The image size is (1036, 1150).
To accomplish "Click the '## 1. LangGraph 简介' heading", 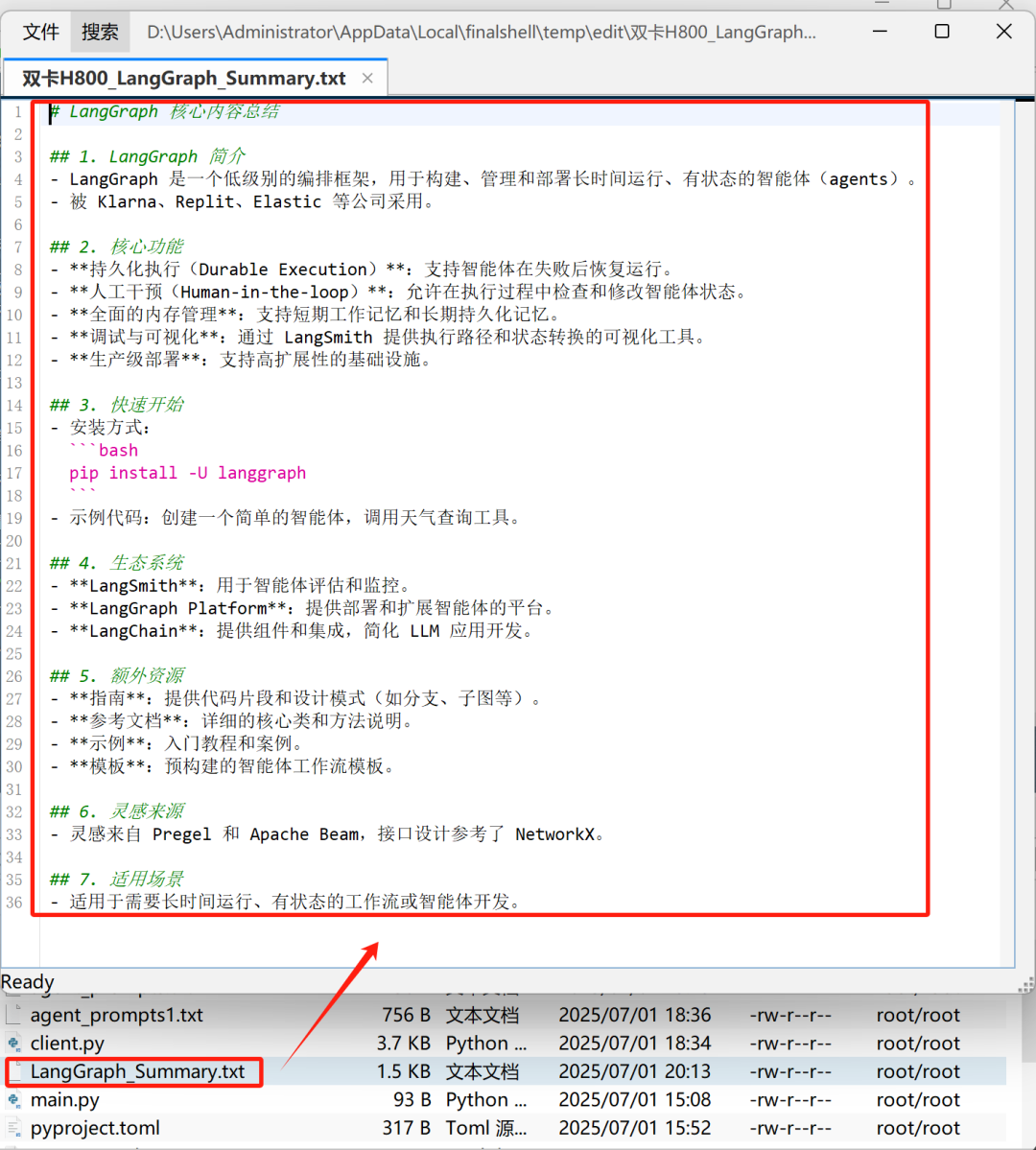I will point(148,156).
